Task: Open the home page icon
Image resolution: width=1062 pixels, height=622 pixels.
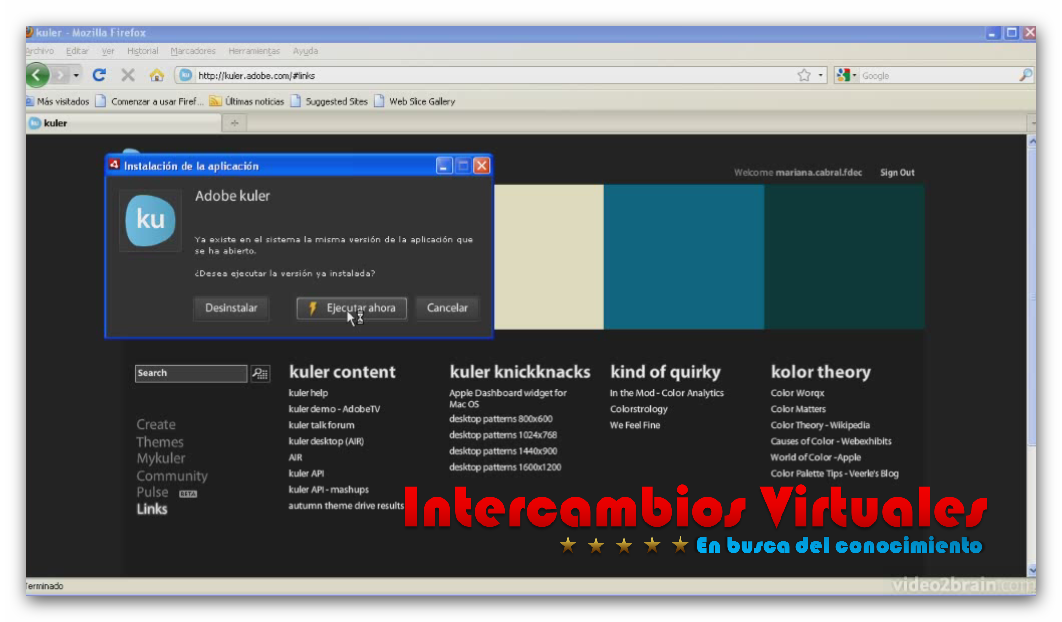Action: 155,75
